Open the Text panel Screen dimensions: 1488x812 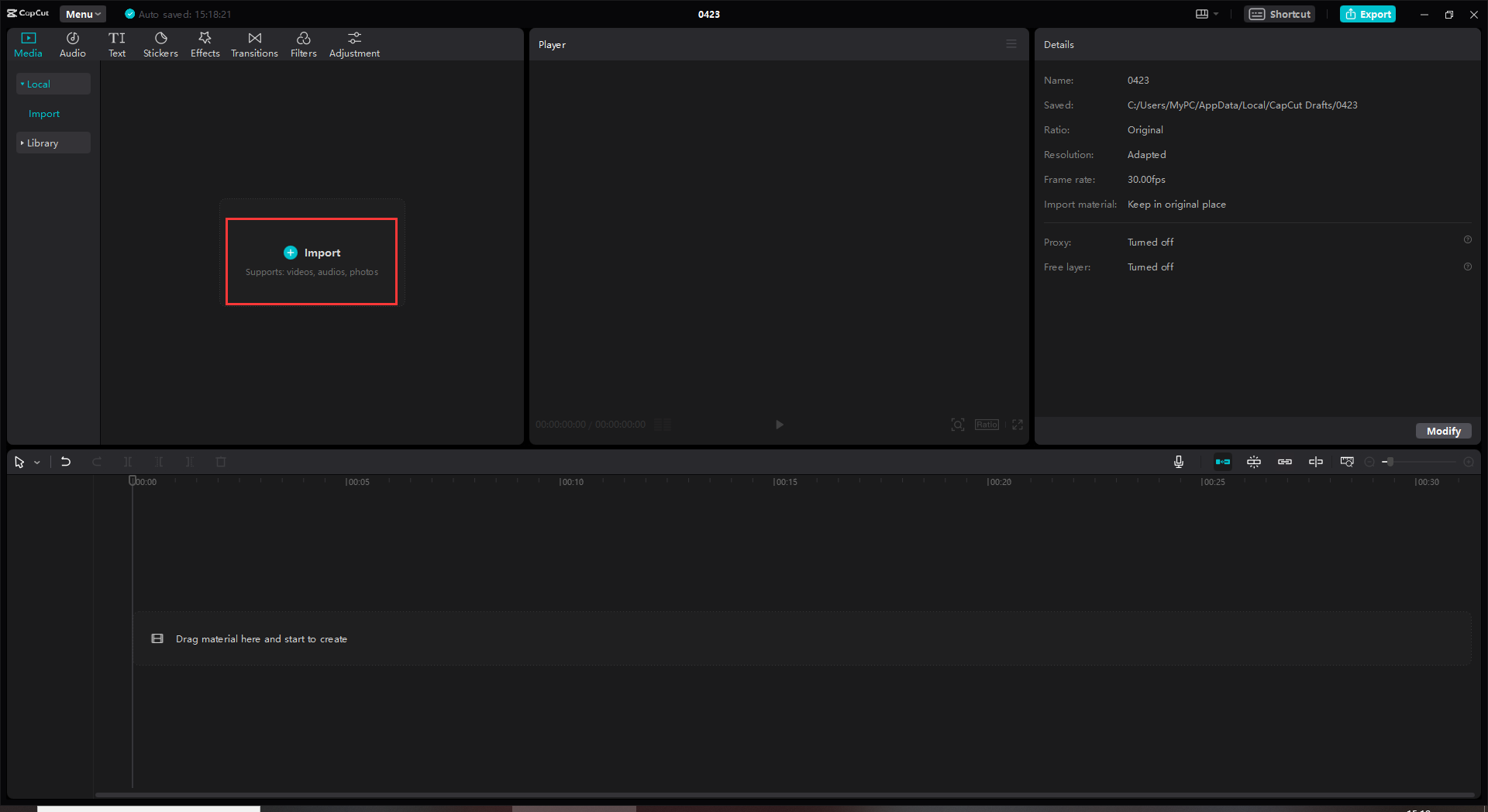pos(117,43)
